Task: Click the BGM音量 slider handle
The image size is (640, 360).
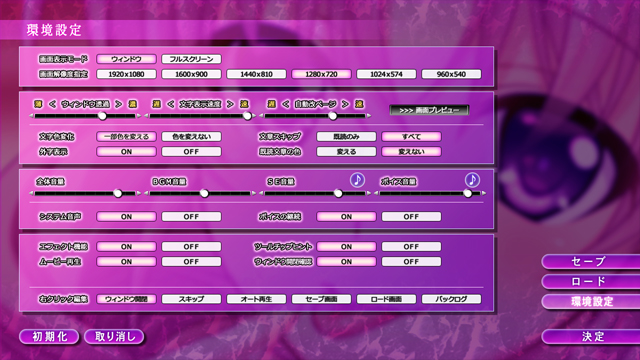Action: 204,193
